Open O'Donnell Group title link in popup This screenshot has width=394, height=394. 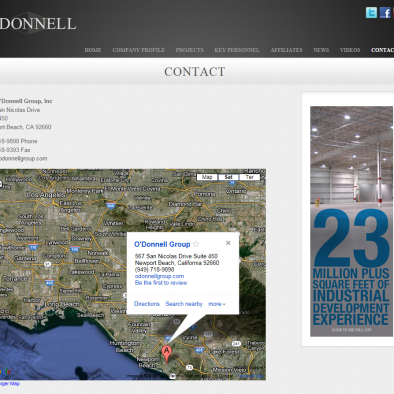click(162, 244)
